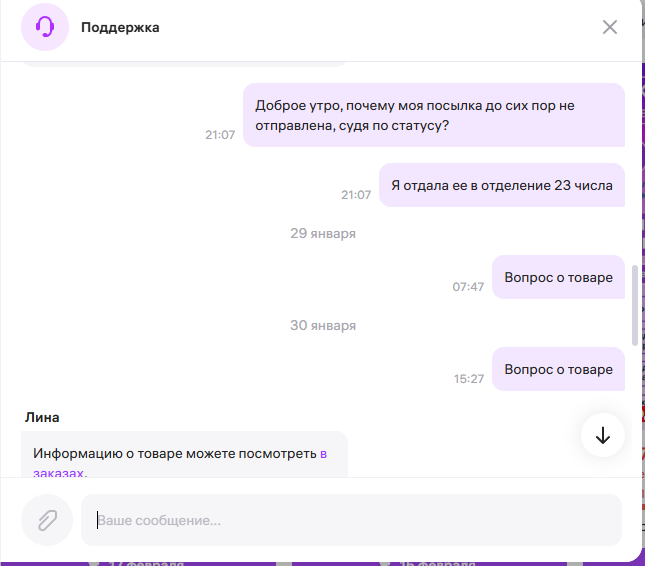The image size is (645, 566).
Task: Close the Поддержка chat window
Action: click(610, 27)
